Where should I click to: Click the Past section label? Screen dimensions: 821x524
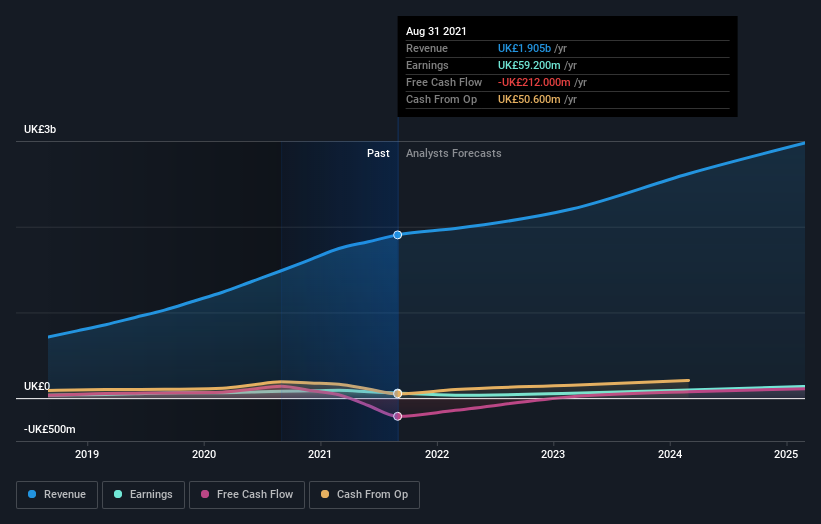(x=378, y=153)
